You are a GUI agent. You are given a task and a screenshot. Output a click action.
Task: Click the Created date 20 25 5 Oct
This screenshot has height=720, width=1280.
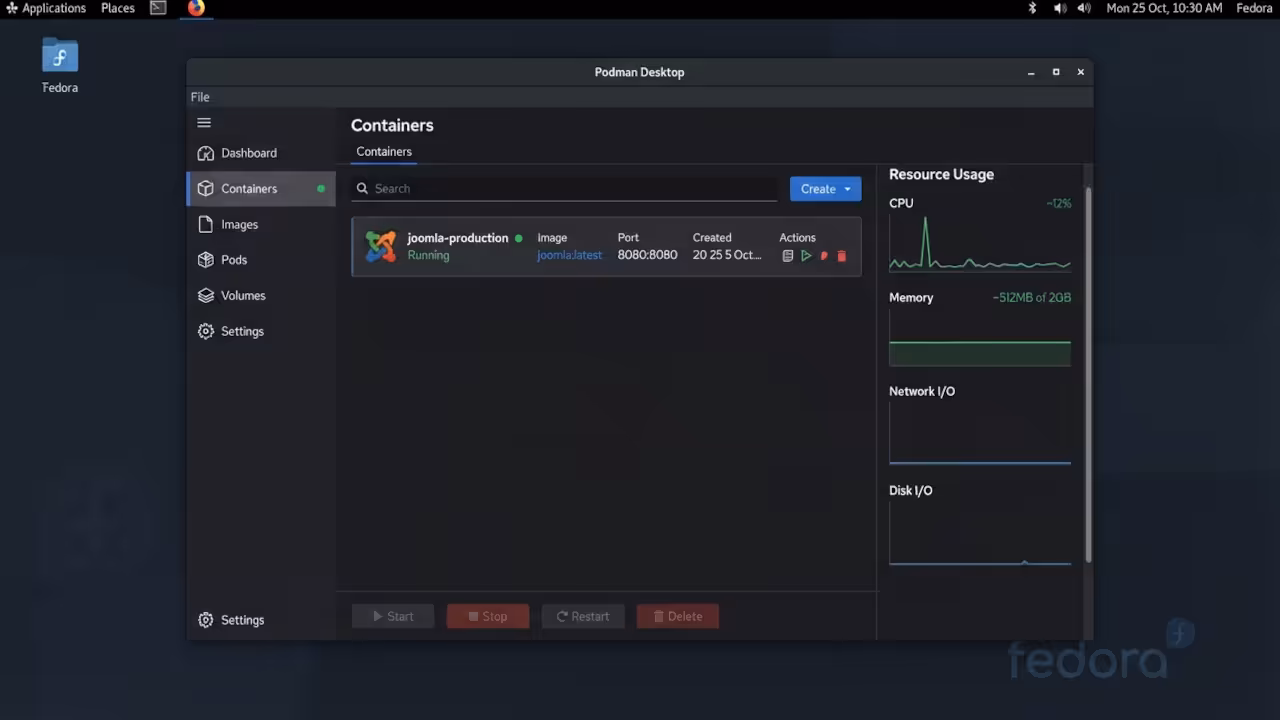click(x=727, y=255)
